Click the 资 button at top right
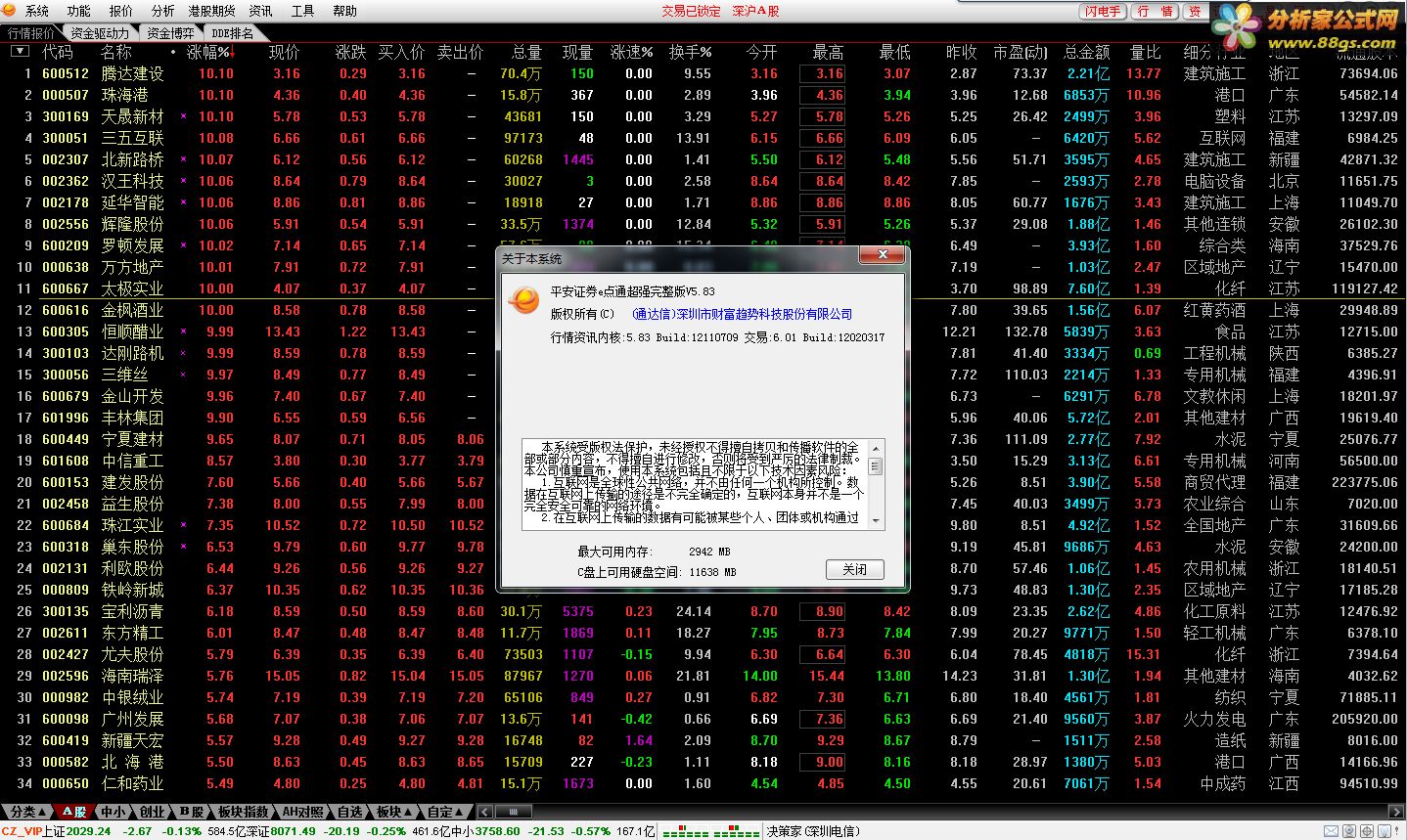The image size is (1407, 840). click(1195, 11)
